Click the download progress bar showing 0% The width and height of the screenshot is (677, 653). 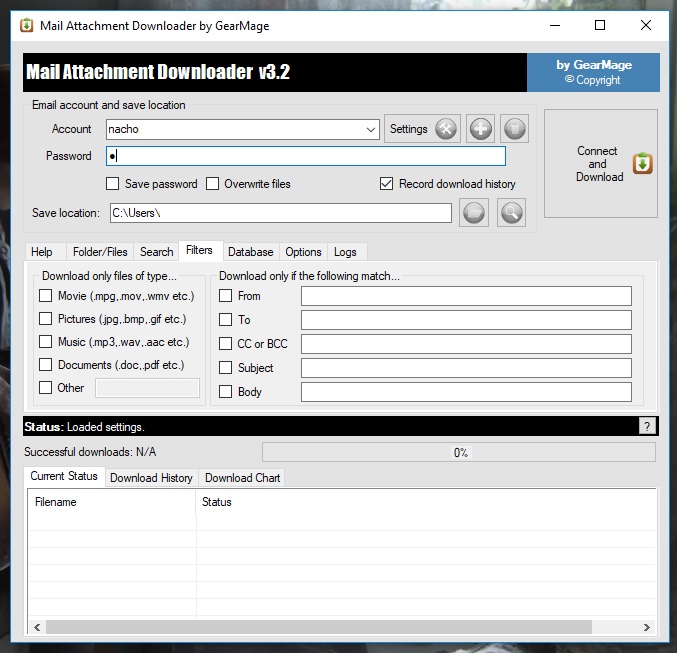tap(459, 452)
